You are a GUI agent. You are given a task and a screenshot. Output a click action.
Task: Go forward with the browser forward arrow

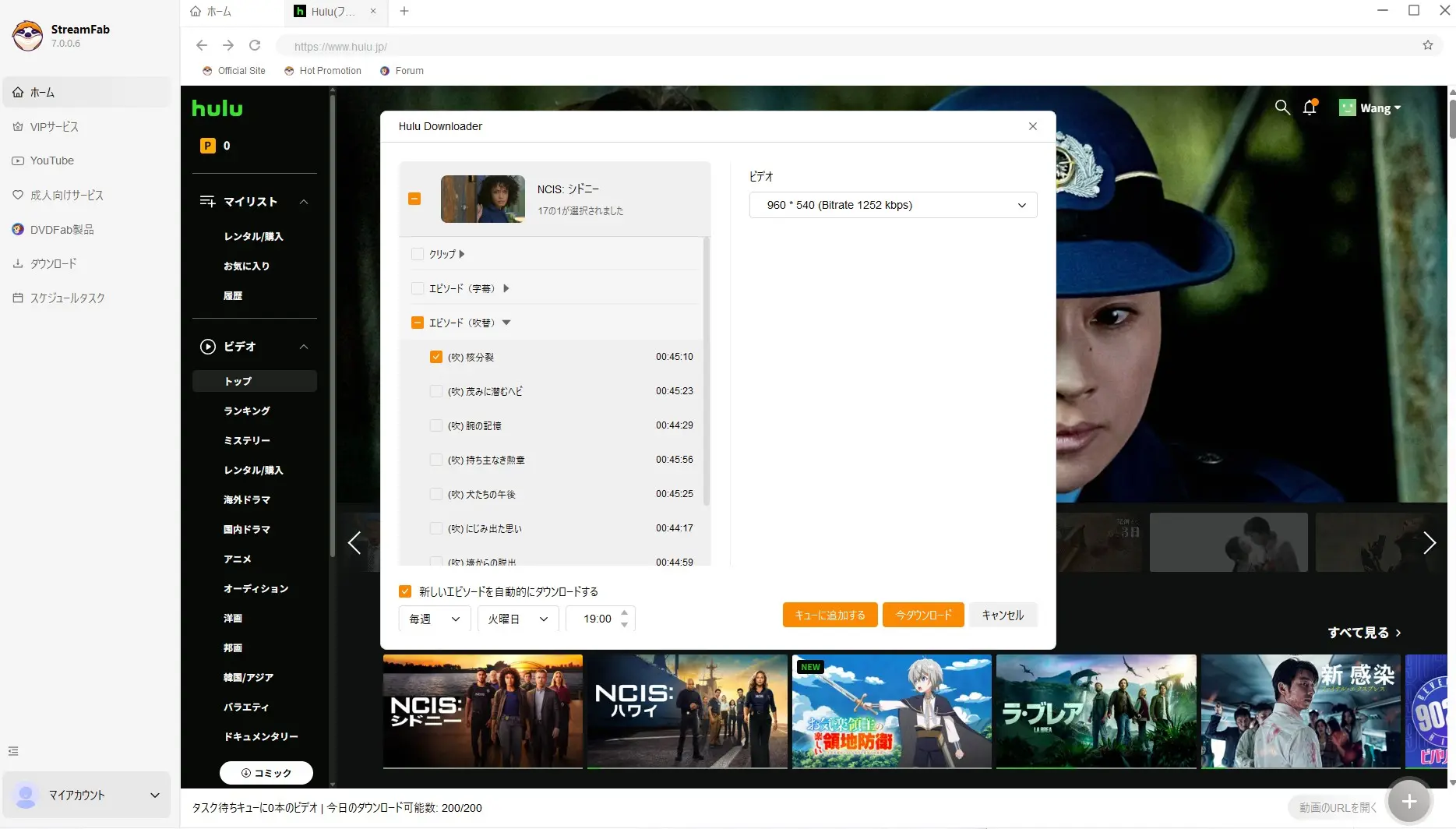click(x=228, y=45)
